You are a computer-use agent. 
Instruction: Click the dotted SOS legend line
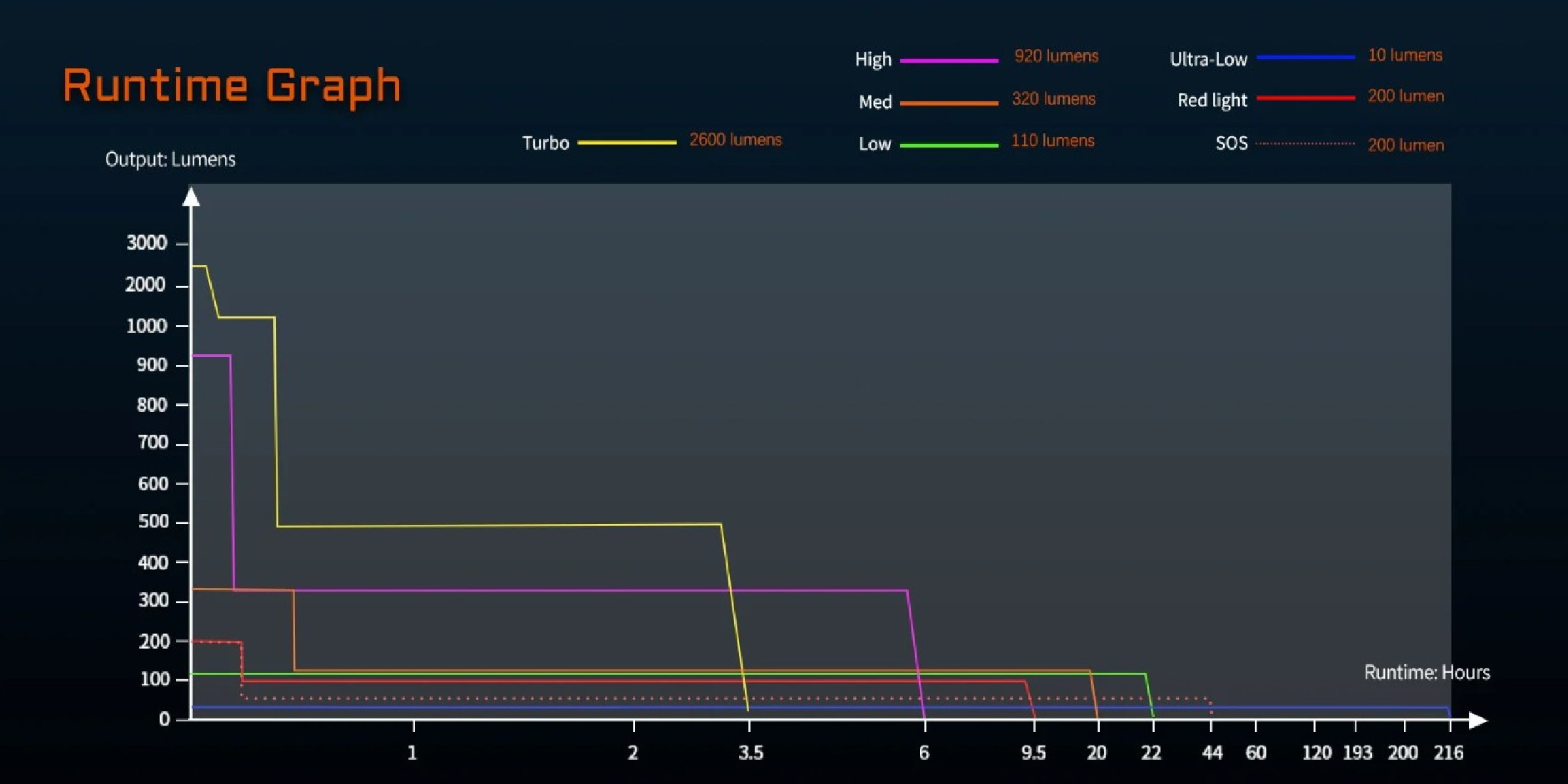click(x=1305, y=143)
